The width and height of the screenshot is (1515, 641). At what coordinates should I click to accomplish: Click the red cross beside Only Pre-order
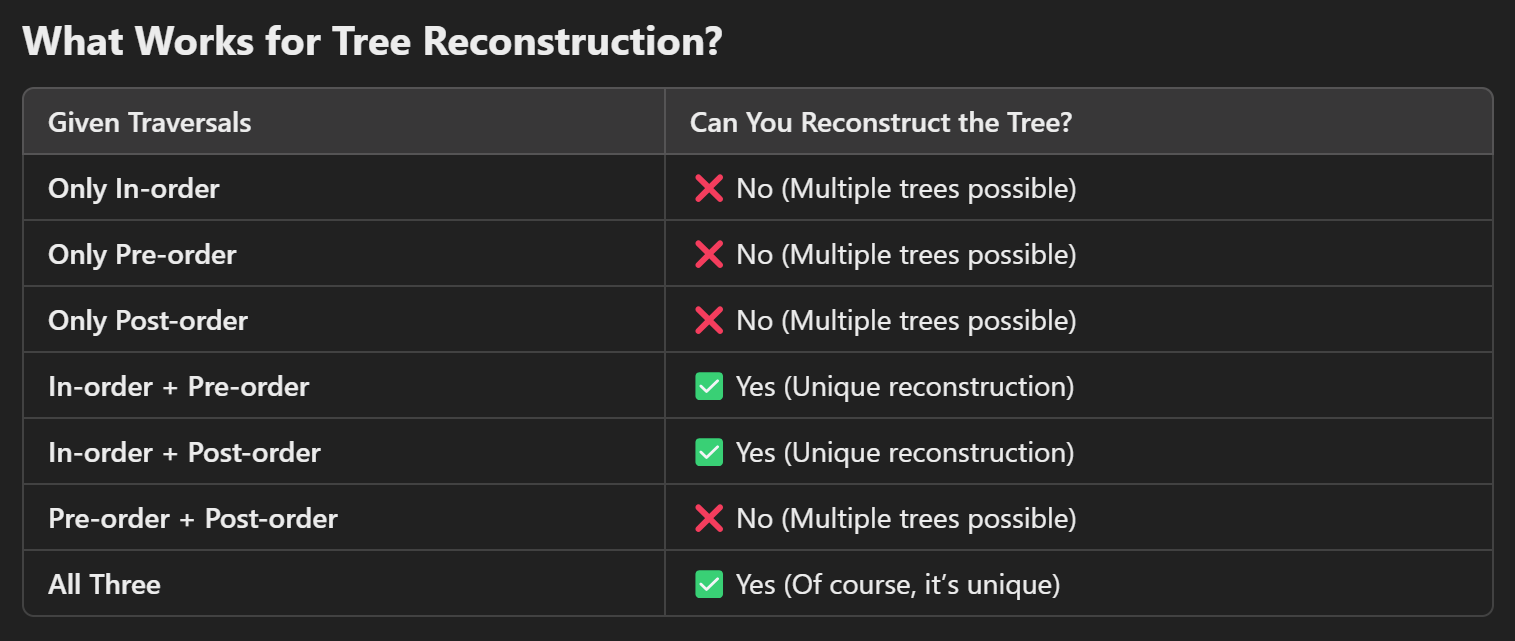[709, 254]
